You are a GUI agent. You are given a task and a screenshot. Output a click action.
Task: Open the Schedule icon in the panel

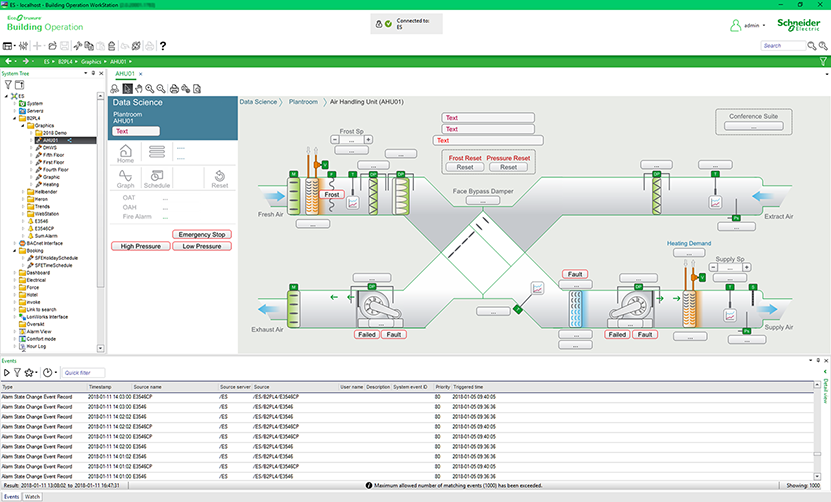[156, 177]
